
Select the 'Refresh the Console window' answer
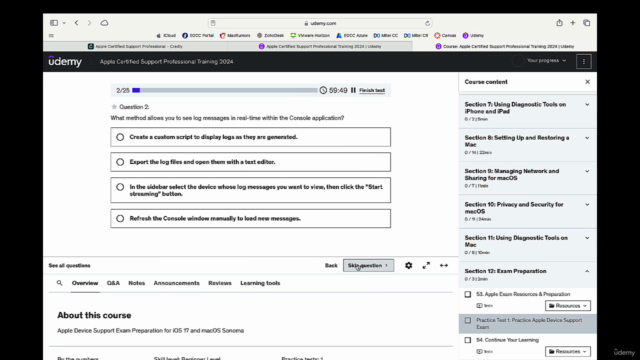point(250,219)
